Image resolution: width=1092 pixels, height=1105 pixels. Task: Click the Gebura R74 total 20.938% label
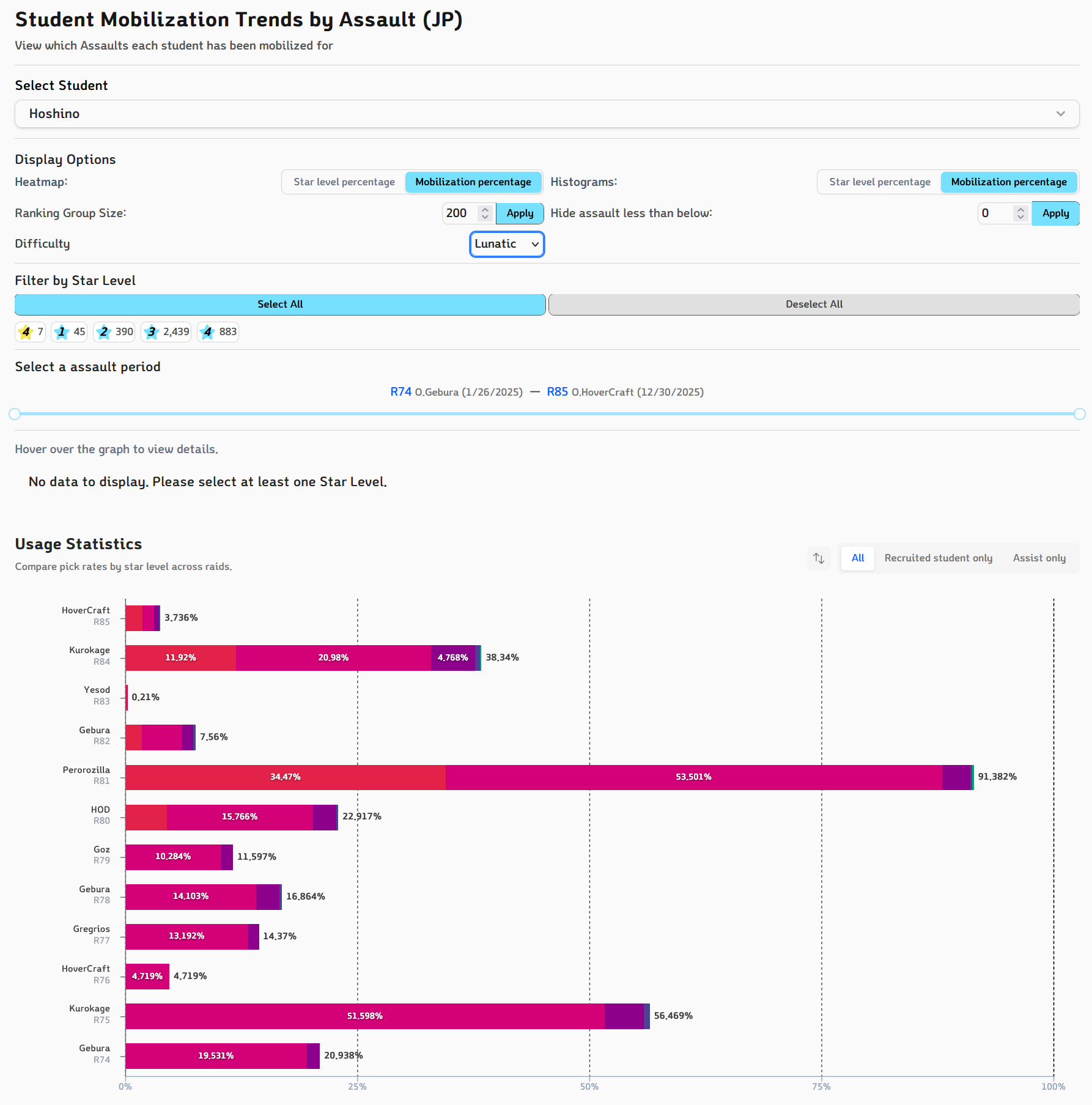pyautogui.click(x=343, y=1055)
